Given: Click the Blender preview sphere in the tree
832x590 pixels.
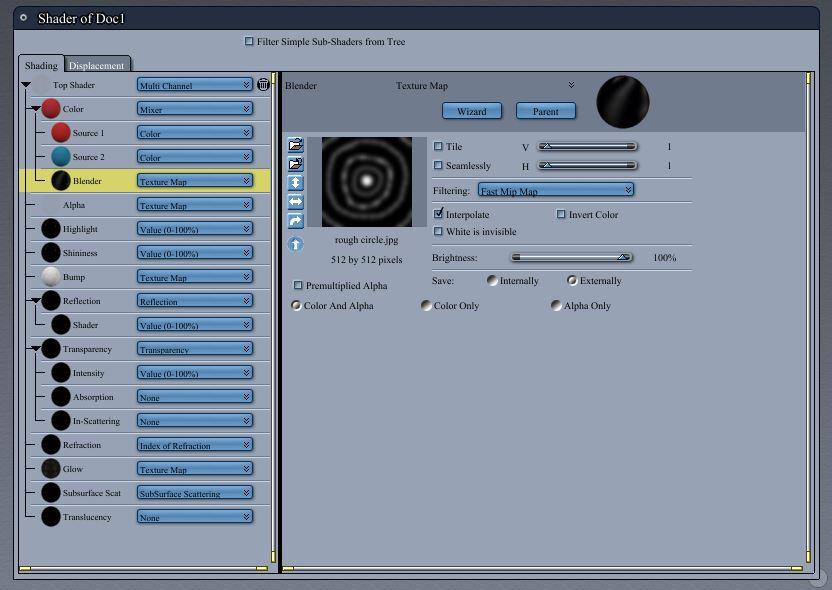Looking at the screenshot, I should 61,181.
